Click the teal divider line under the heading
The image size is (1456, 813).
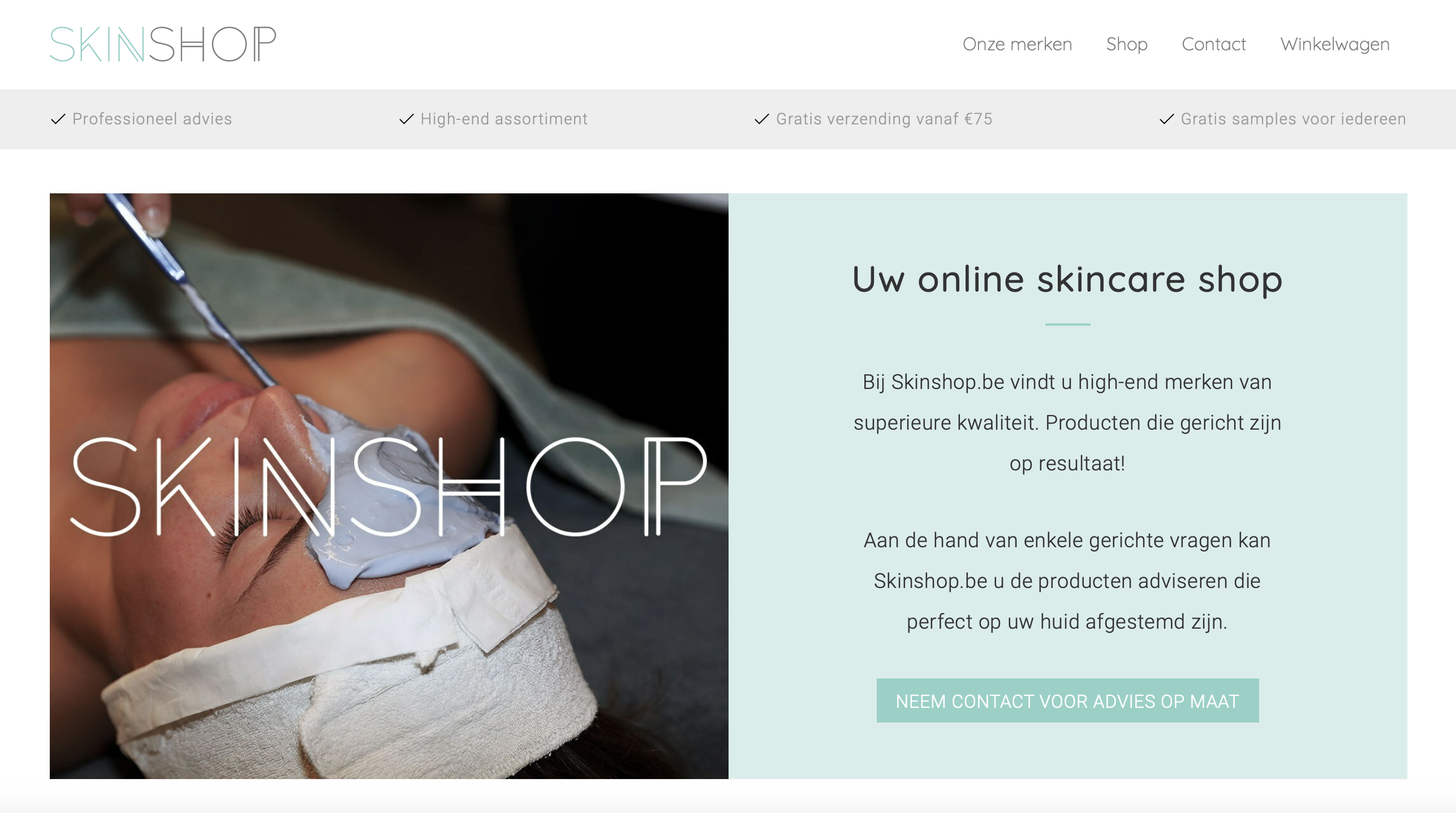(x=1067, y=325)
